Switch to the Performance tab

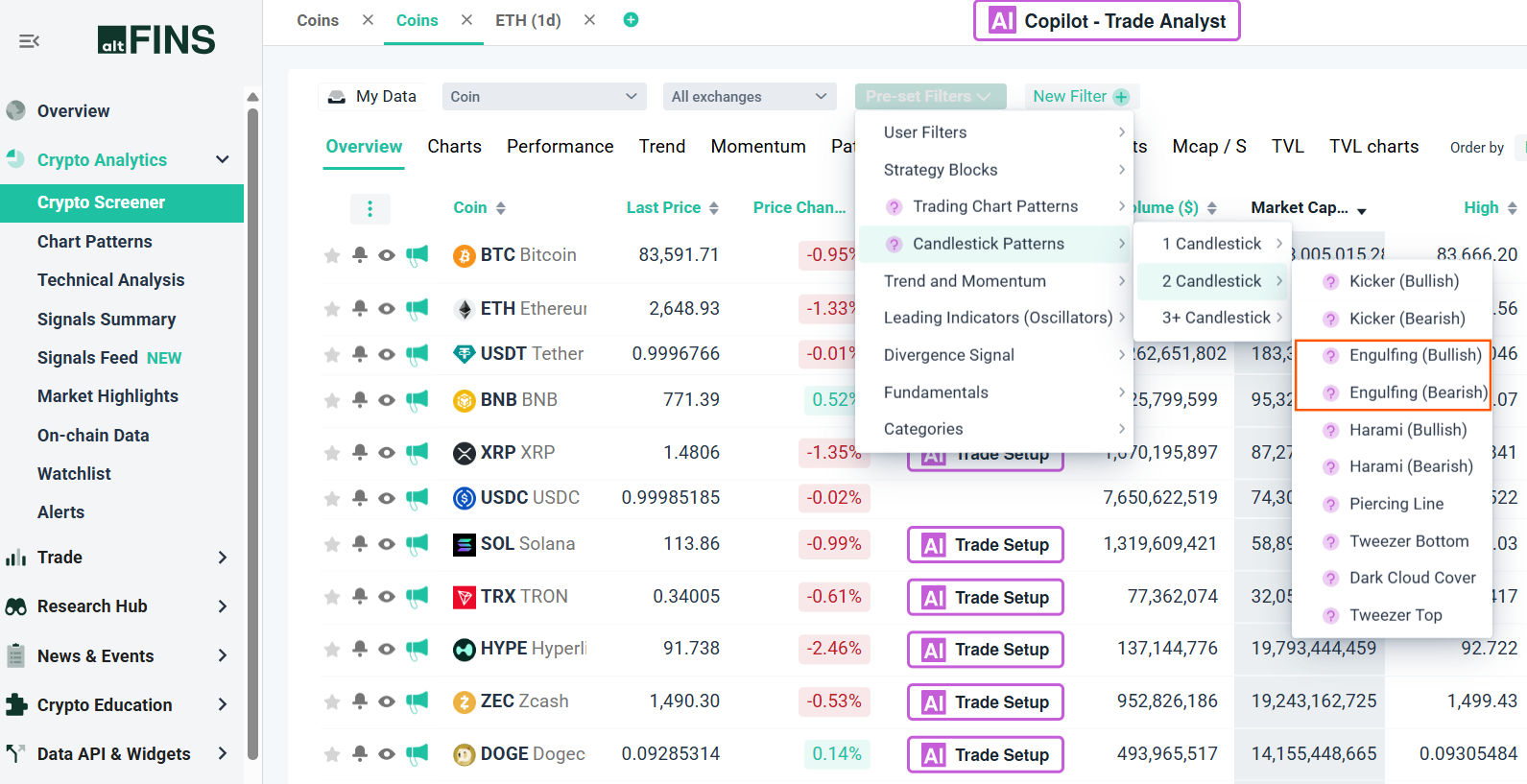(560, 146)
